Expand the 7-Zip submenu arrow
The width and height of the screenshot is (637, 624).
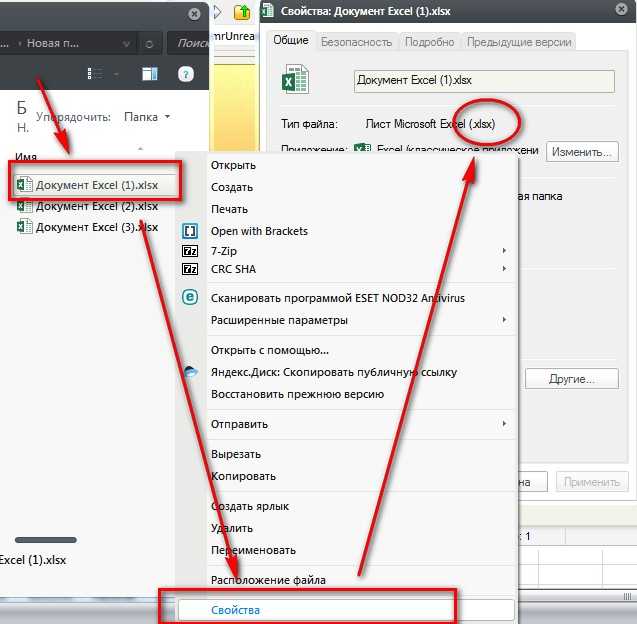[x=504, y=251]
